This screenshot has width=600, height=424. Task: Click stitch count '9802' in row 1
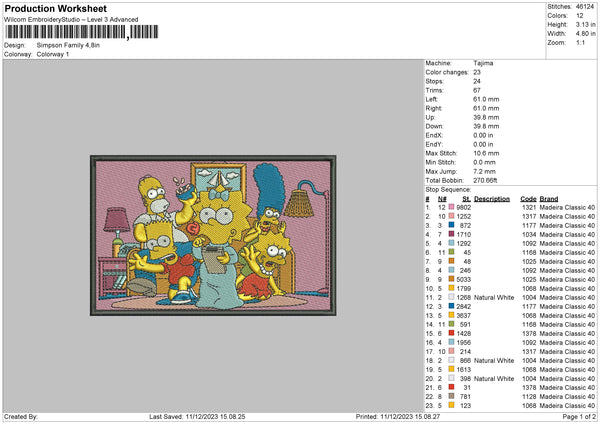pyautogui.click(x=463, y=207)
